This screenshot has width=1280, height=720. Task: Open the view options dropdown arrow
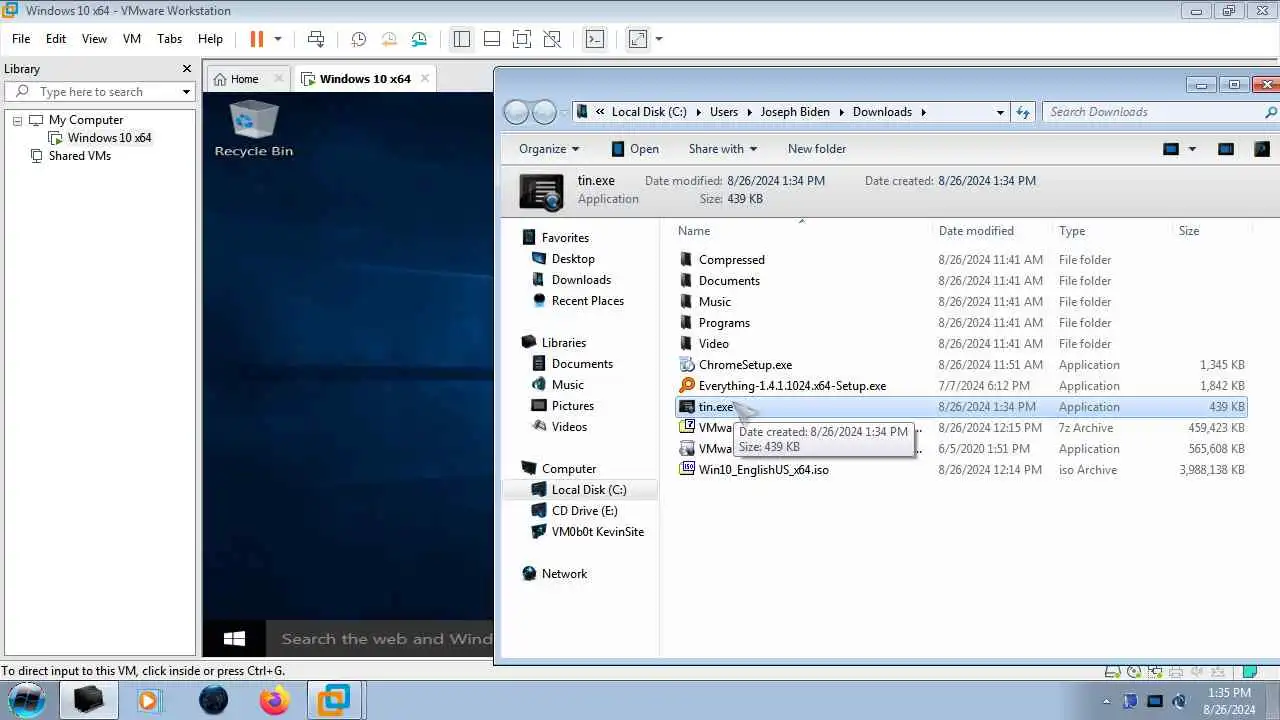point(1192,149)
